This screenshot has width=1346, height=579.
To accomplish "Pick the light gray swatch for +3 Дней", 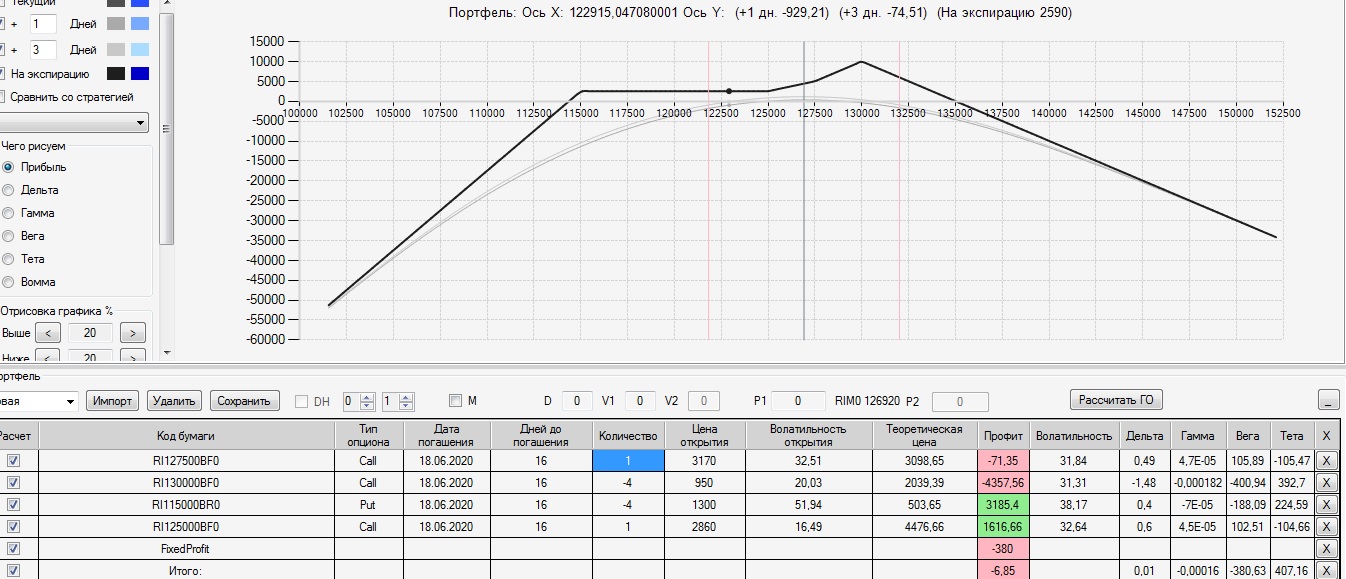I will point(116,49).
